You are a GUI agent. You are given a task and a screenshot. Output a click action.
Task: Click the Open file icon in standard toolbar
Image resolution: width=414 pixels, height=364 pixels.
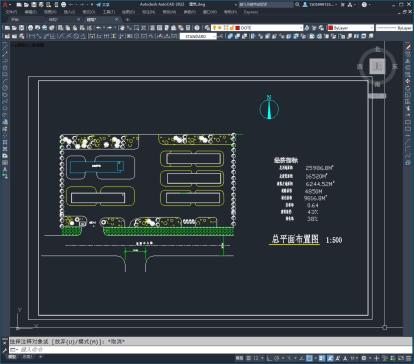point(14,28)
